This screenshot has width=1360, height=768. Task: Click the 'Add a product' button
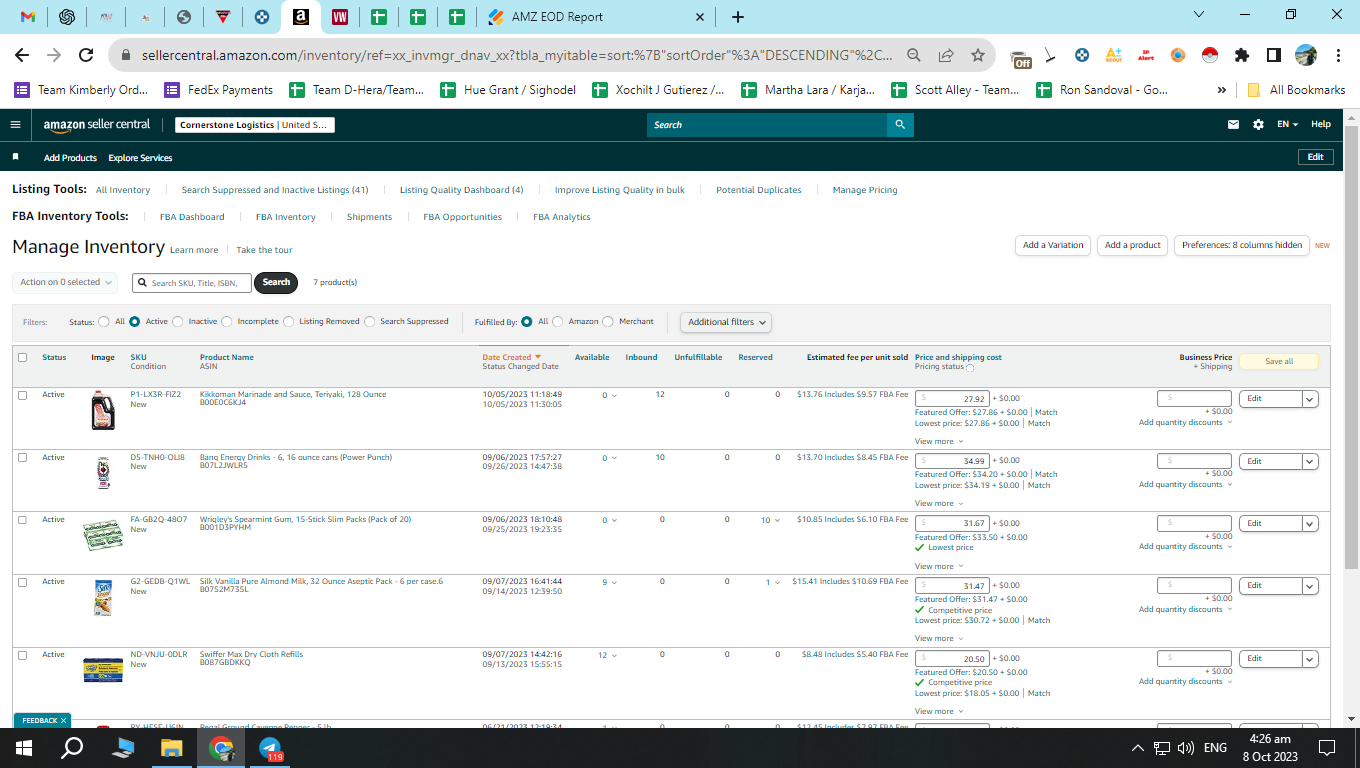click(1132, 245)
